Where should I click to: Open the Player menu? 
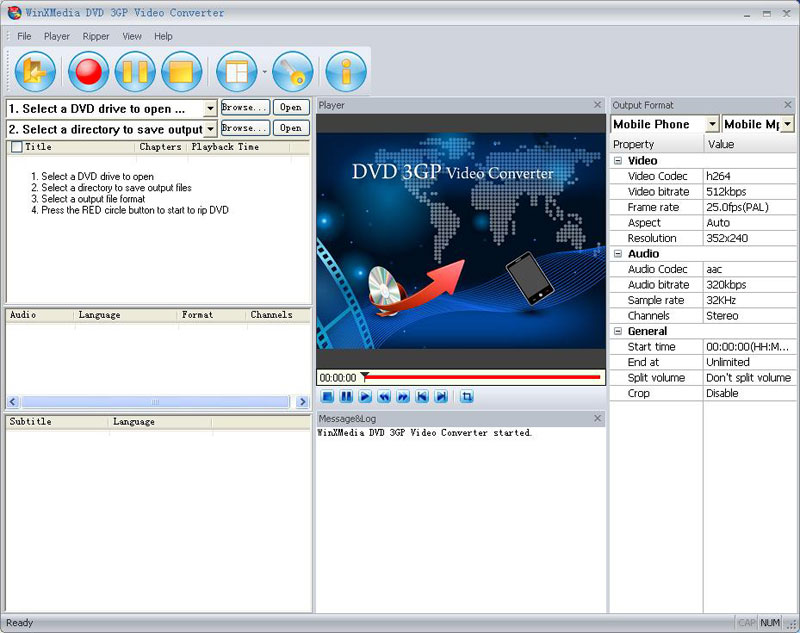coord(57,36)
